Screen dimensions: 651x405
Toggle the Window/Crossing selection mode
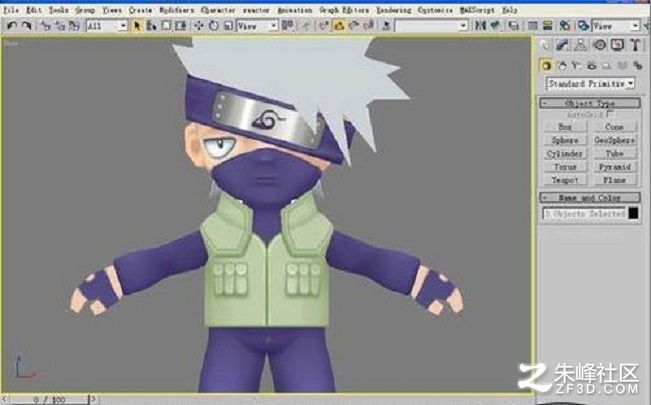click(x=180, y=26)
